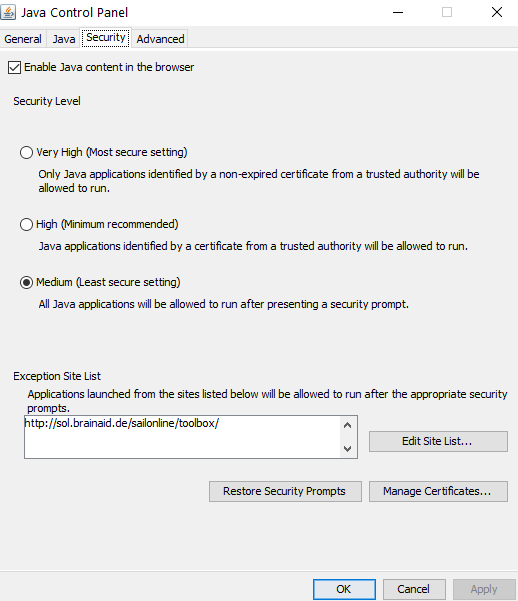The image size is (518, 601).
Task: Select Very High security level
Action: point(26,153)
